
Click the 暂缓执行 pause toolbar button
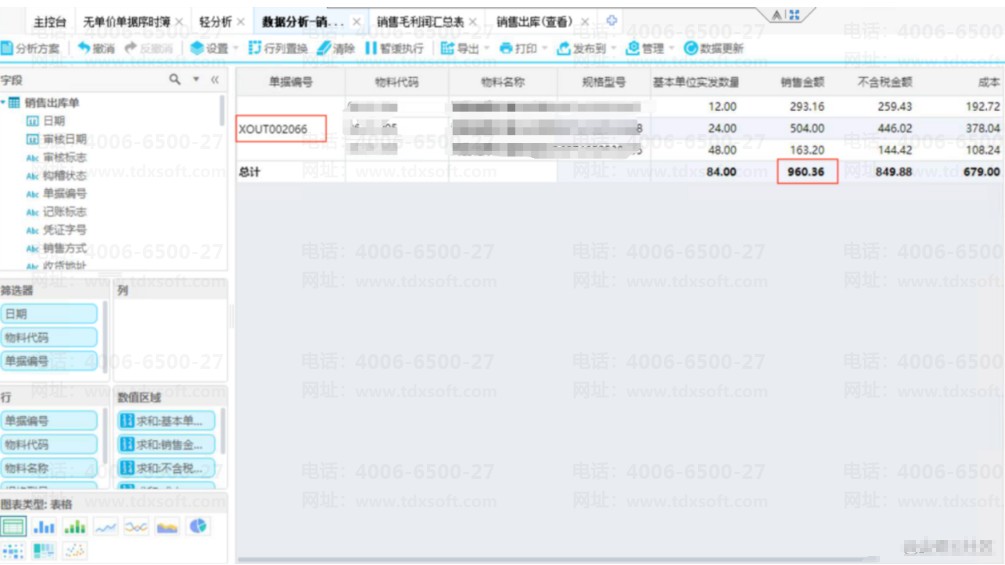[x=394, y=48]
